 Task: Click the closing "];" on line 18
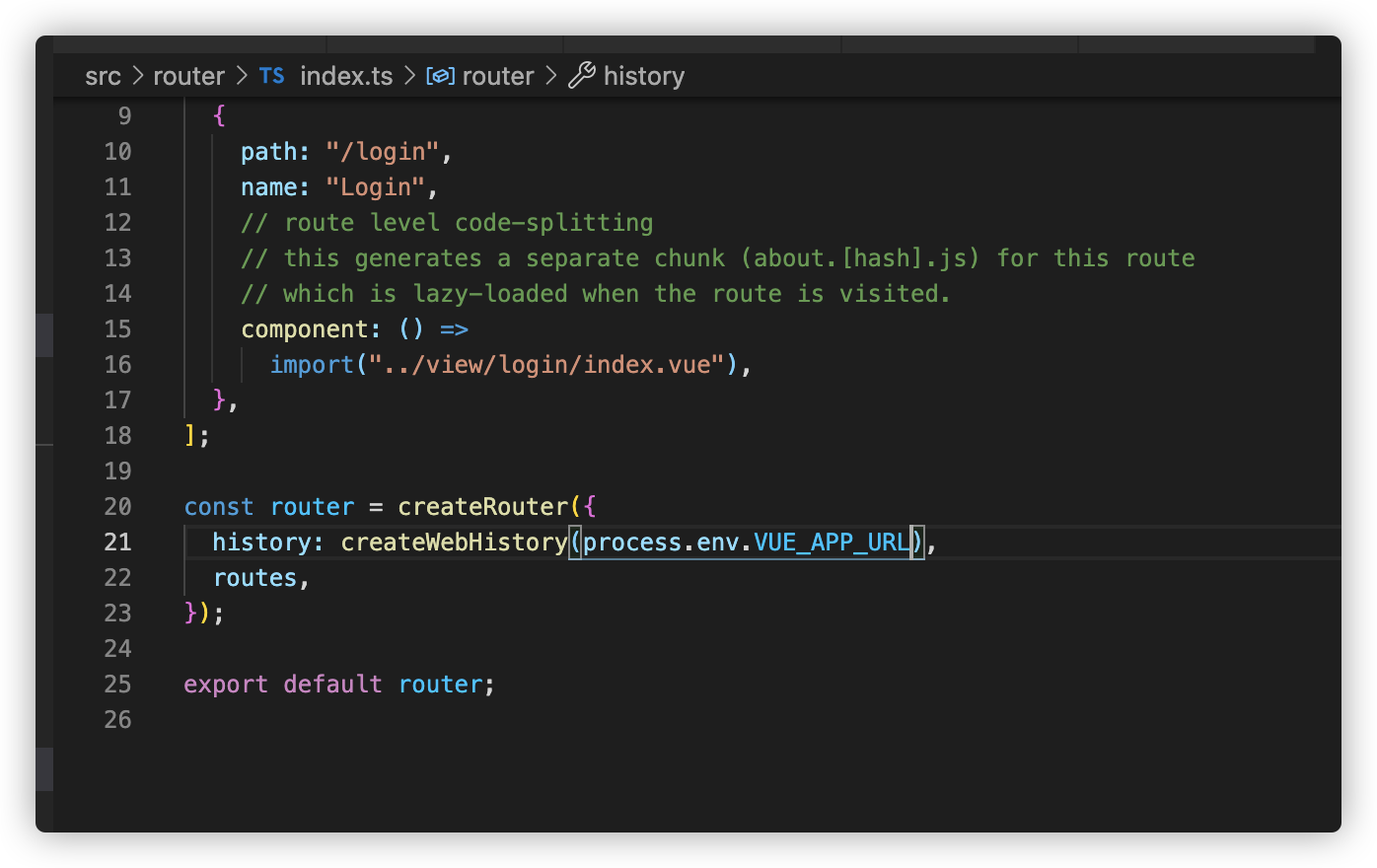click(196, 436)
